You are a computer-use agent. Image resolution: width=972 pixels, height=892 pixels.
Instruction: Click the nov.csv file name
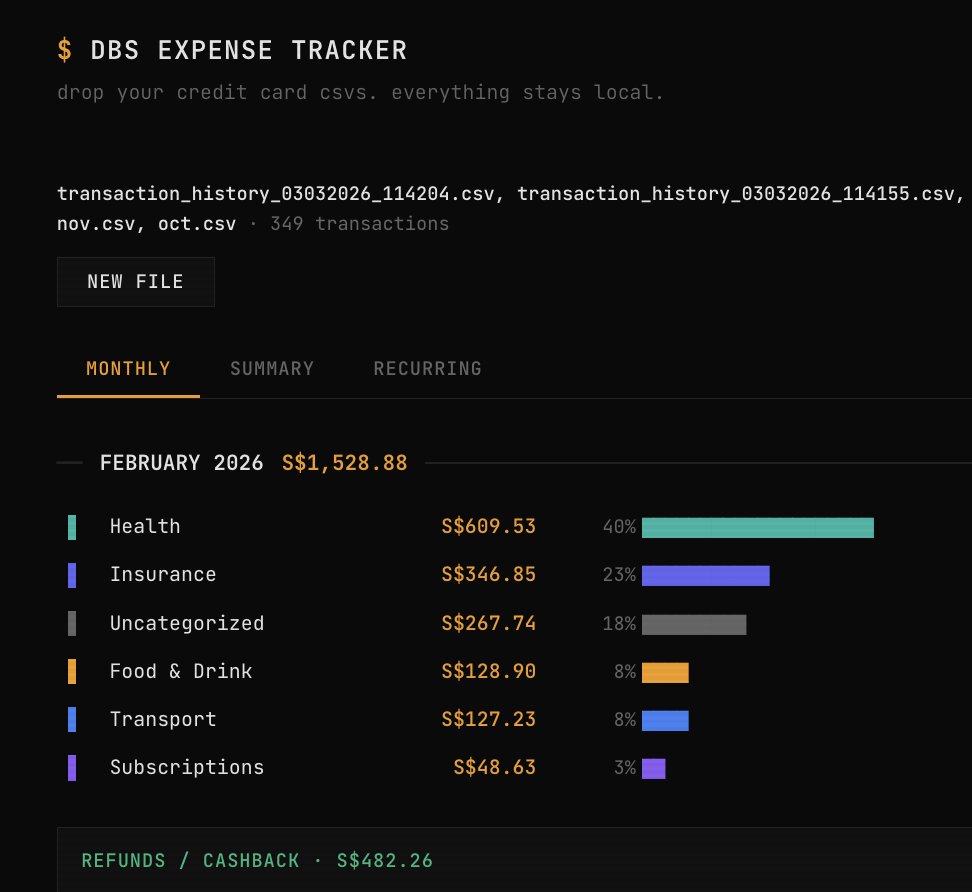tap(96, 224)
